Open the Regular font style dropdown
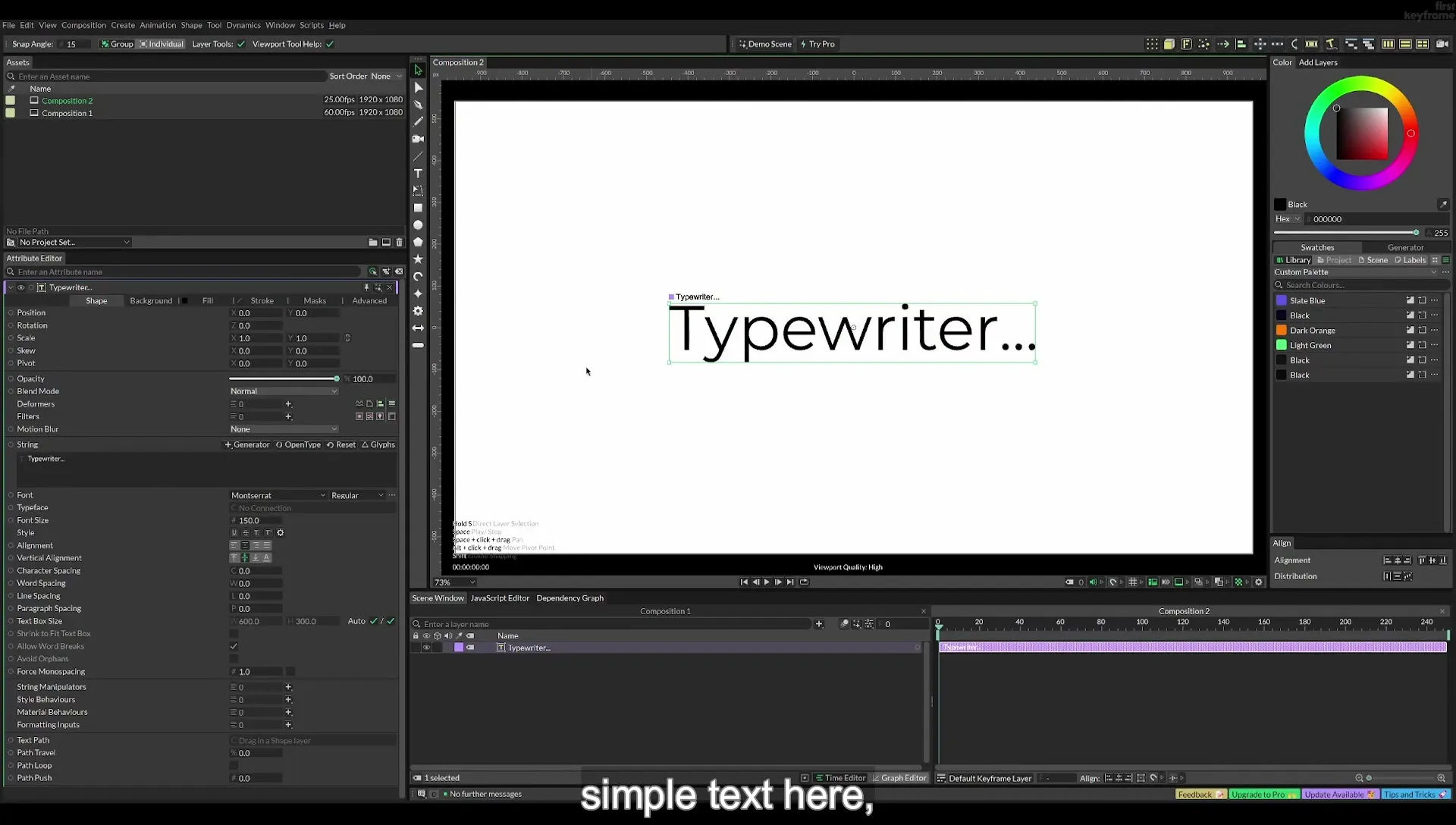Viewport: 1456px width, 825px height. click(357, 495)
